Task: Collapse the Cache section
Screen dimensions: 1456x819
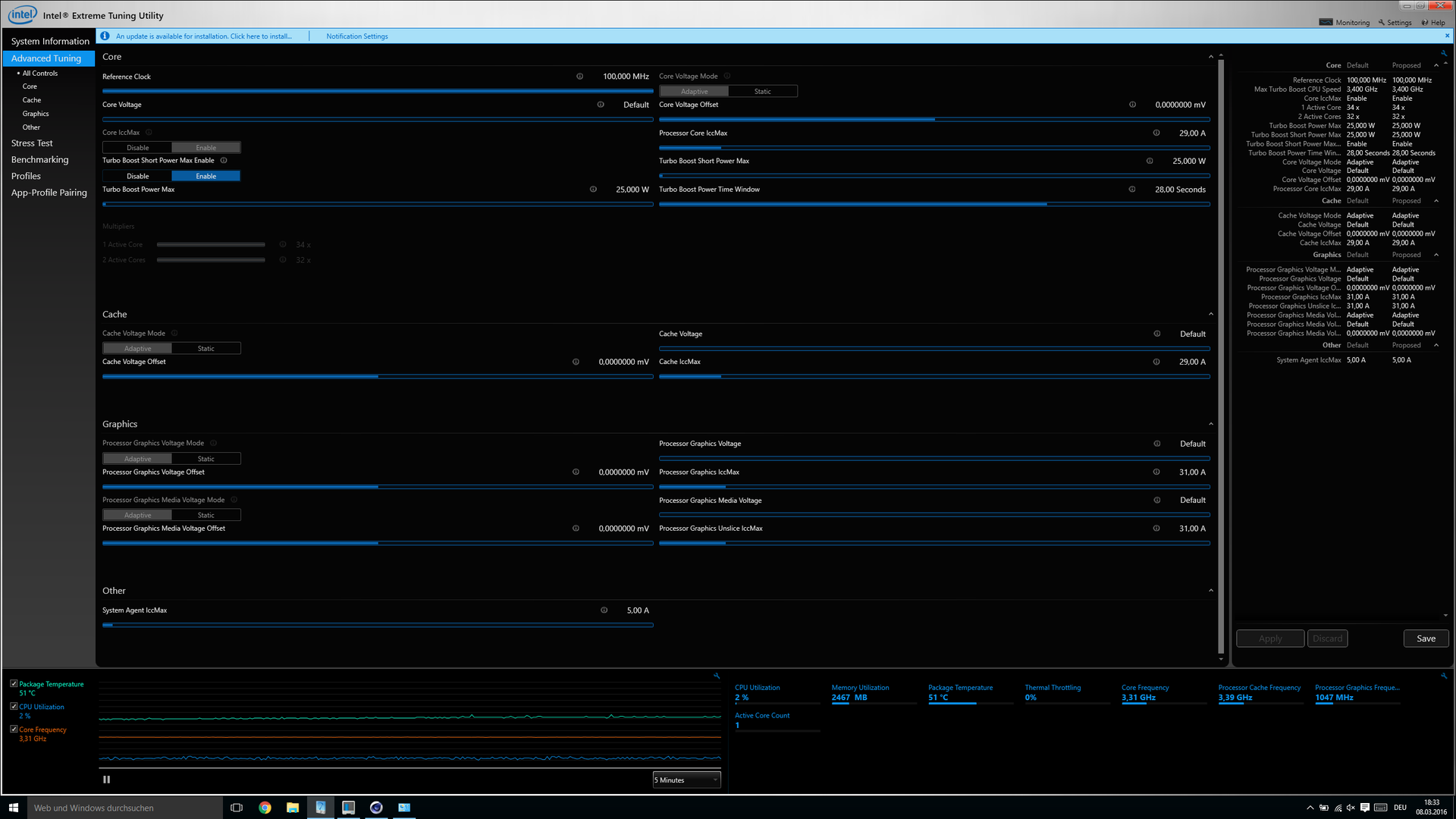Action: pos(1210,314)
